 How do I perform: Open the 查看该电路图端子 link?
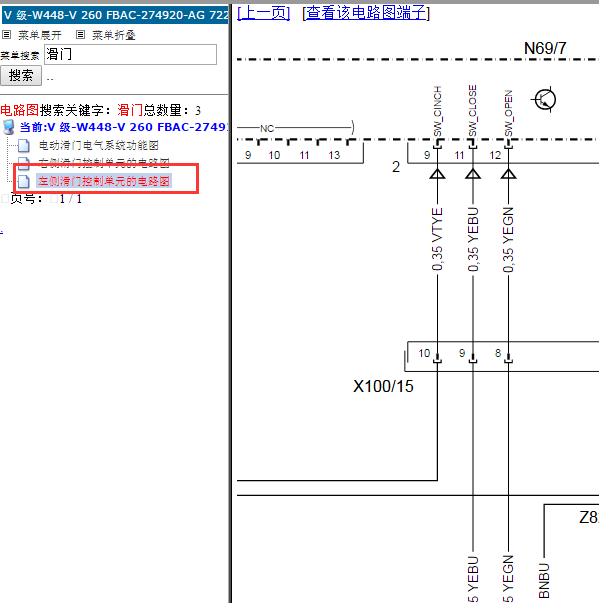(366, 13)
